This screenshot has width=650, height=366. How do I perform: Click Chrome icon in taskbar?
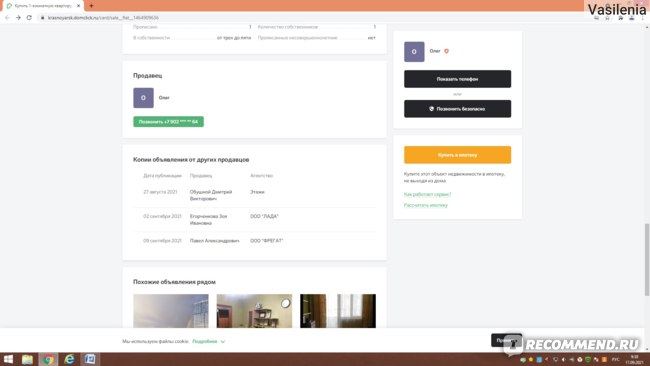click(48, 359)
